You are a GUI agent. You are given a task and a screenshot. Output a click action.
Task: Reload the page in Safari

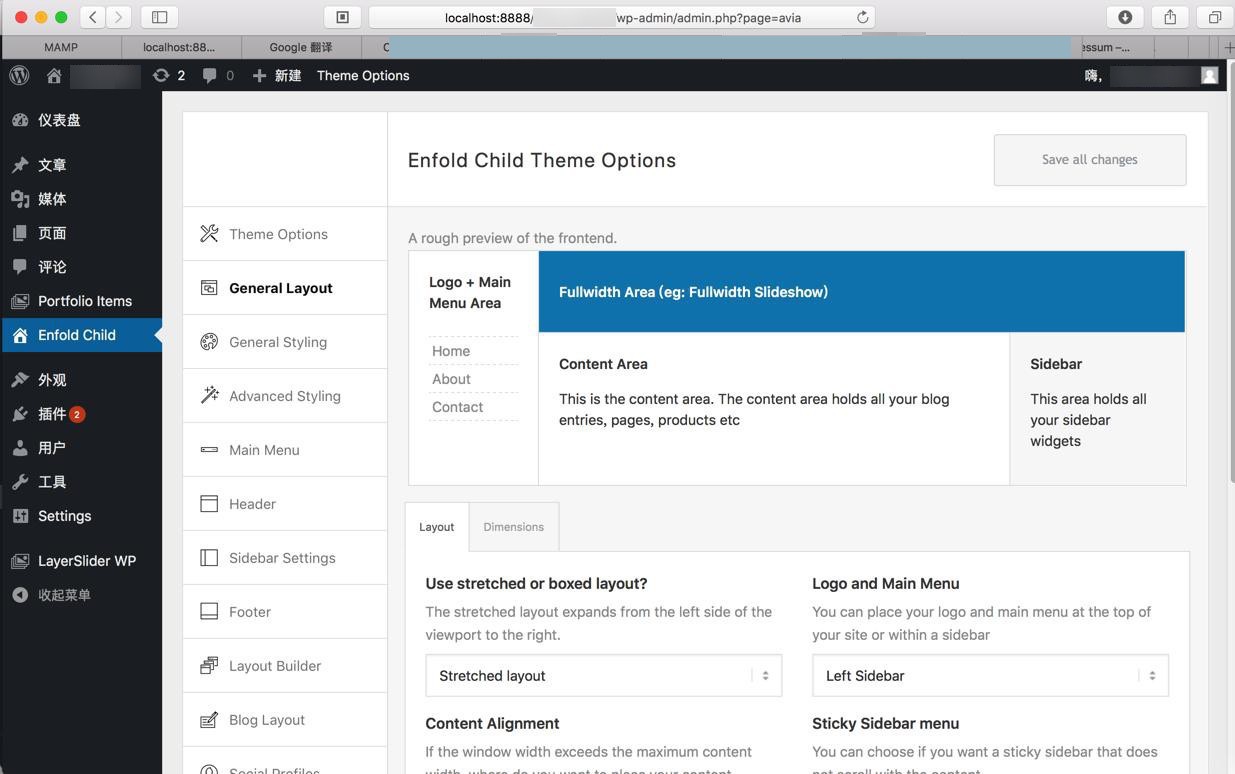coord(862,17)
